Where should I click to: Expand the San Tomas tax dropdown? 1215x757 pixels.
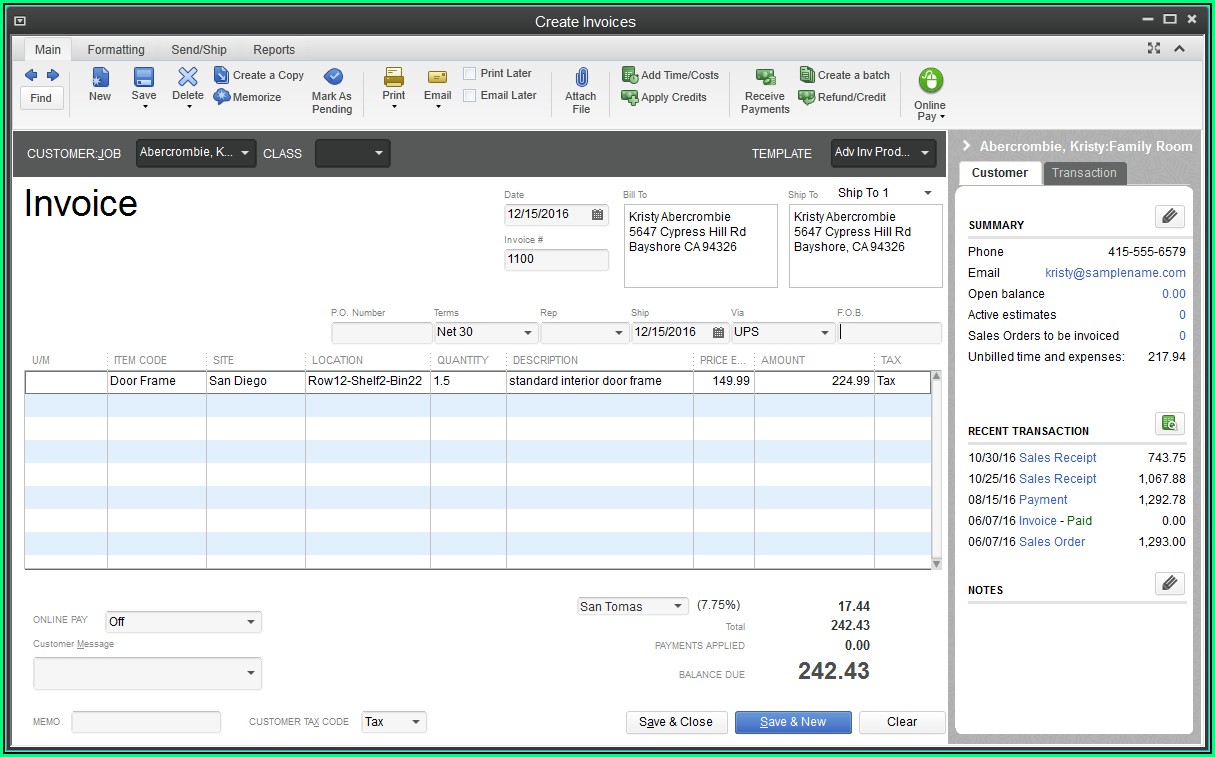pyautogui.click(x=677, y=607)
